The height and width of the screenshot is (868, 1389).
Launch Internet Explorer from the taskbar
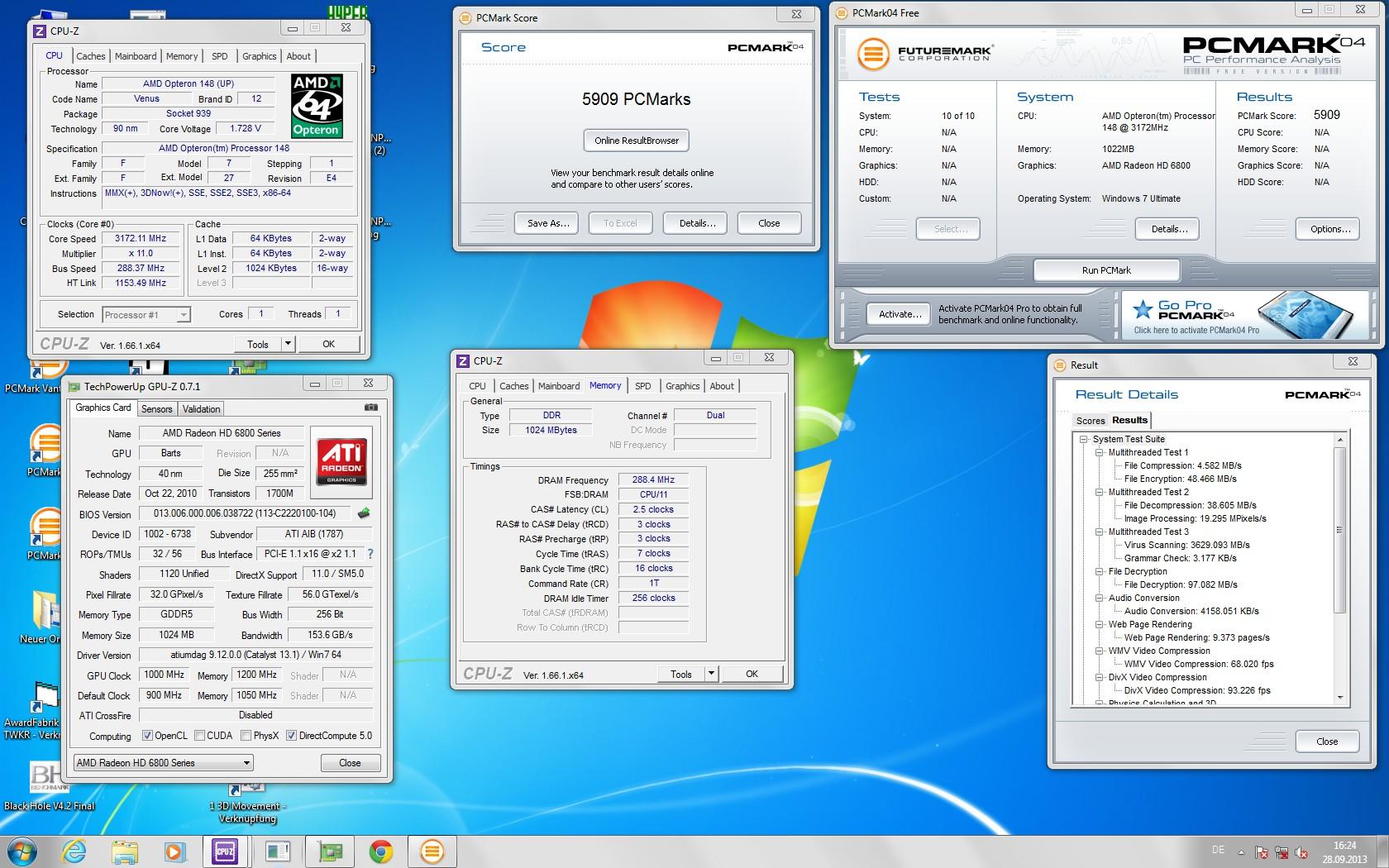74,851
